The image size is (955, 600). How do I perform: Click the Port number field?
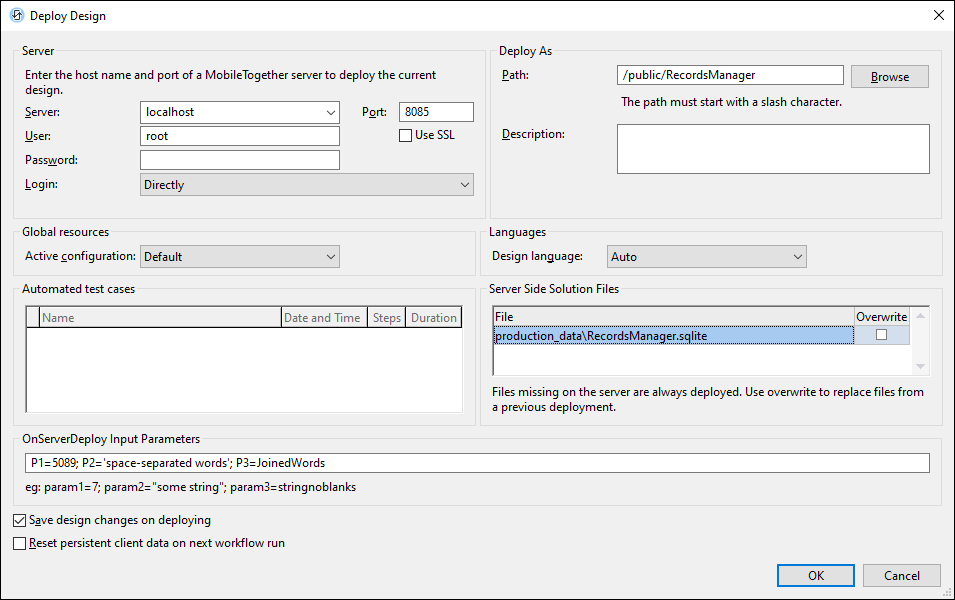pos(435,112)
